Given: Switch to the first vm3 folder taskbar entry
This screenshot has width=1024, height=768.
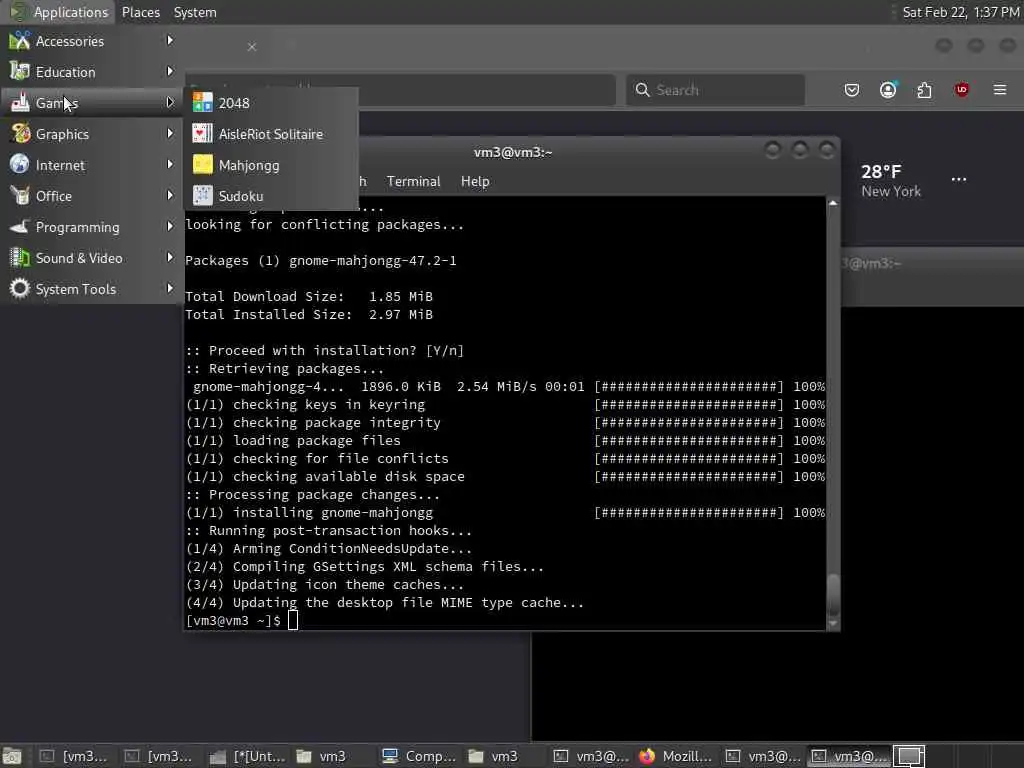Looking at the screenshot, I should click(x=332, y=756).
